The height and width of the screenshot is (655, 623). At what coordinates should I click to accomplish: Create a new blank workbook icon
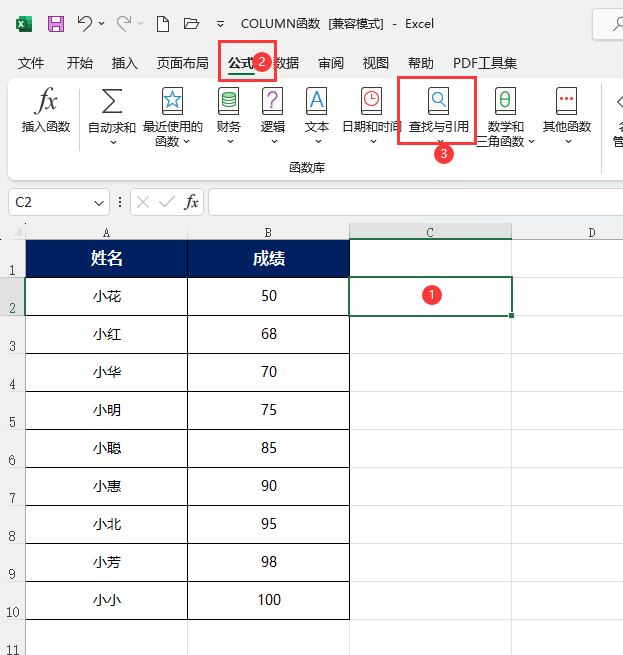coord(163,24)
